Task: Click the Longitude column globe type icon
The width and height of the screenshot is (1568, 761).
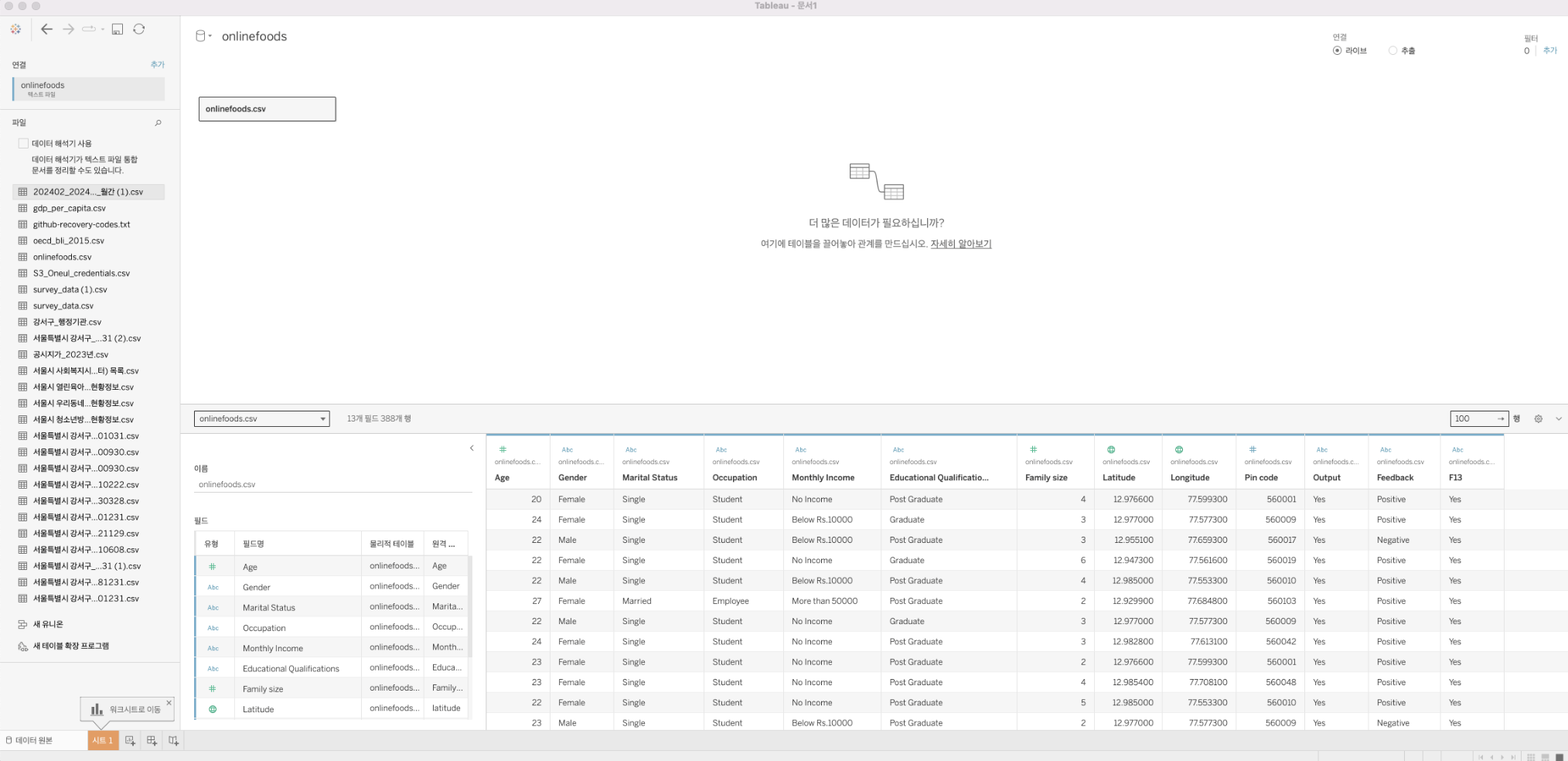Action: [x=1179, y=449]
